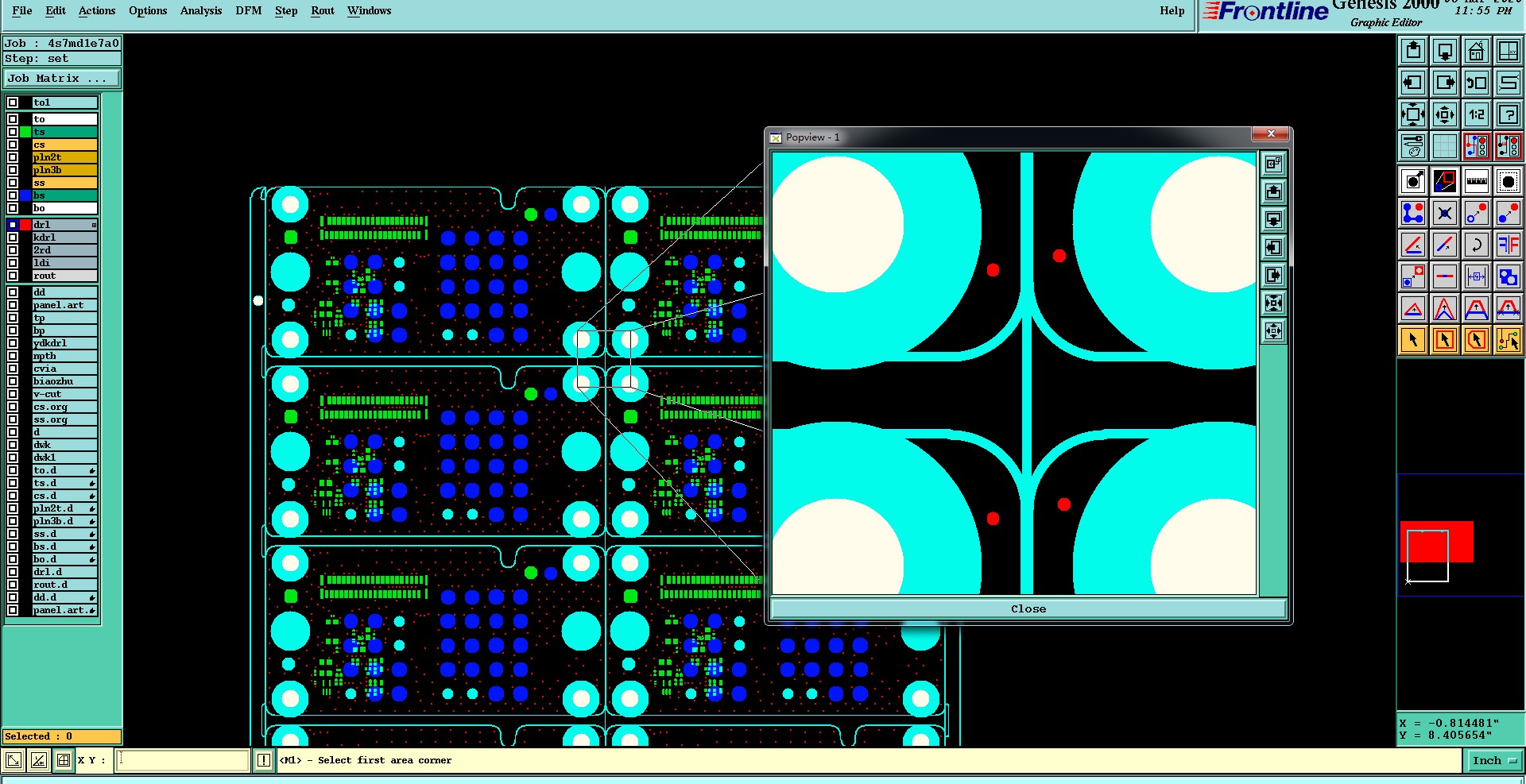This screenshot has width=1526, height=784.
Task: Toggle the checkbox for layer drl
Action: click(x=13, y=225)
